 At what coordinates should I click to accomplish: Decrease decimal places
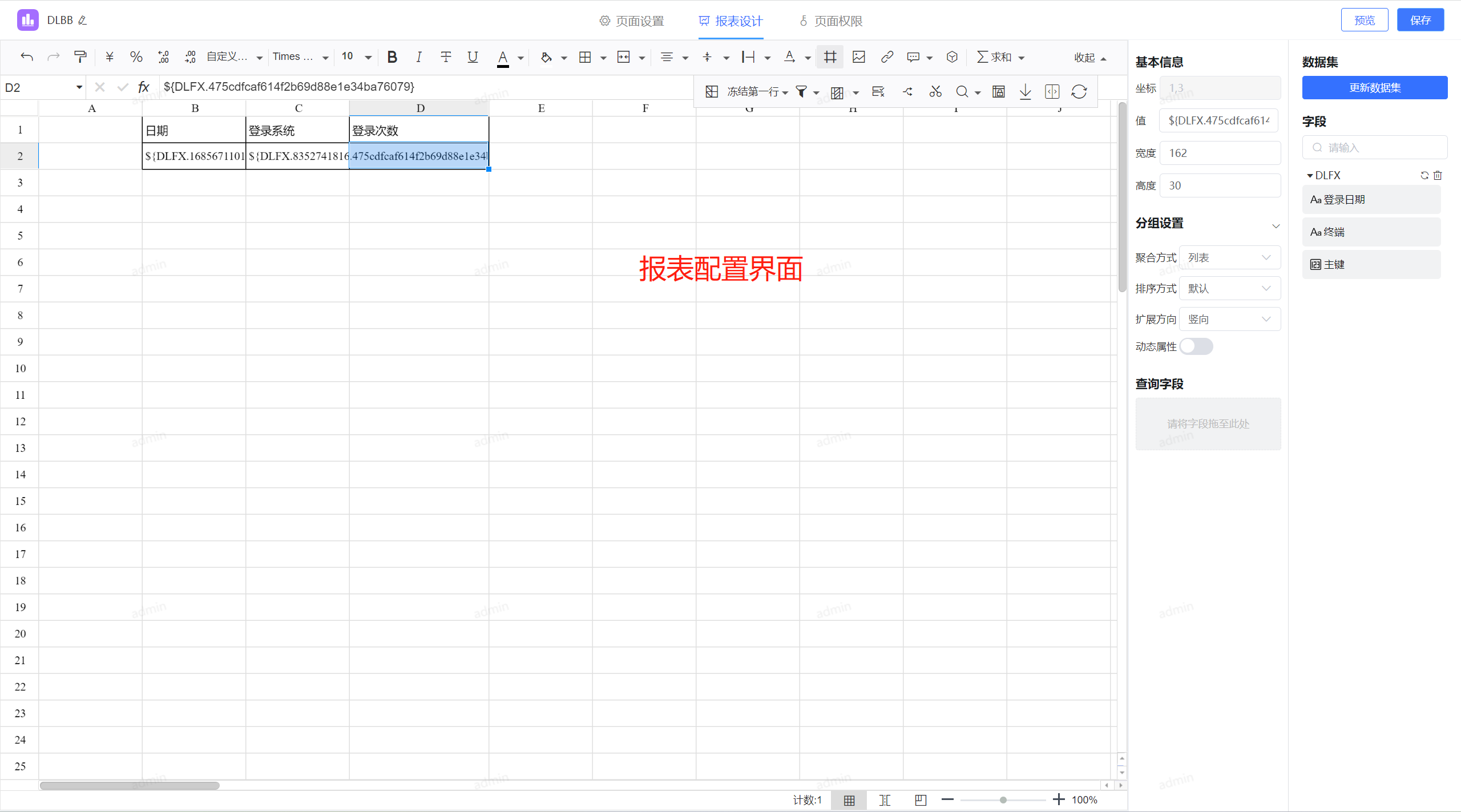(163, 57)
